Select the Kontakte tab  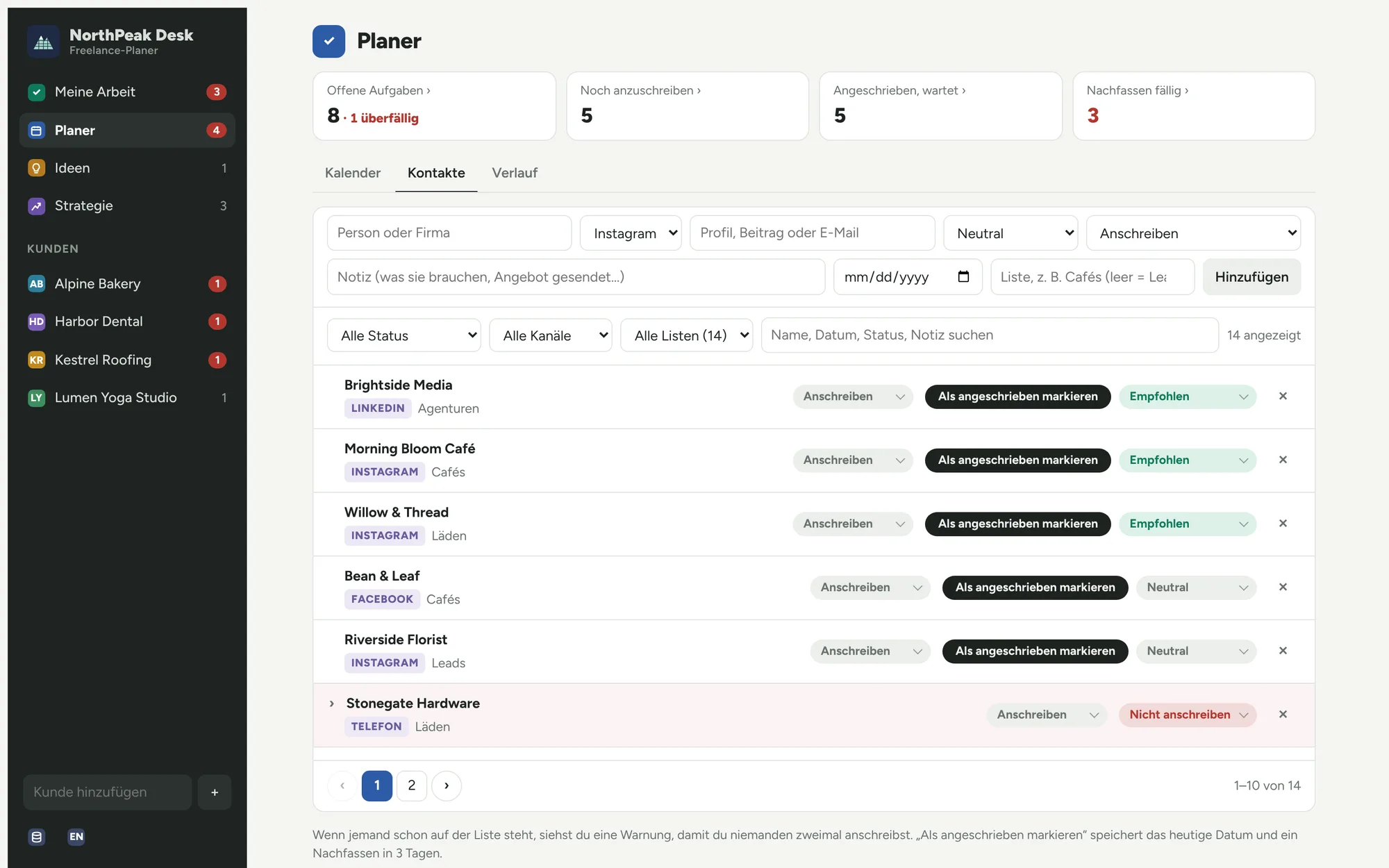[436, 173]
